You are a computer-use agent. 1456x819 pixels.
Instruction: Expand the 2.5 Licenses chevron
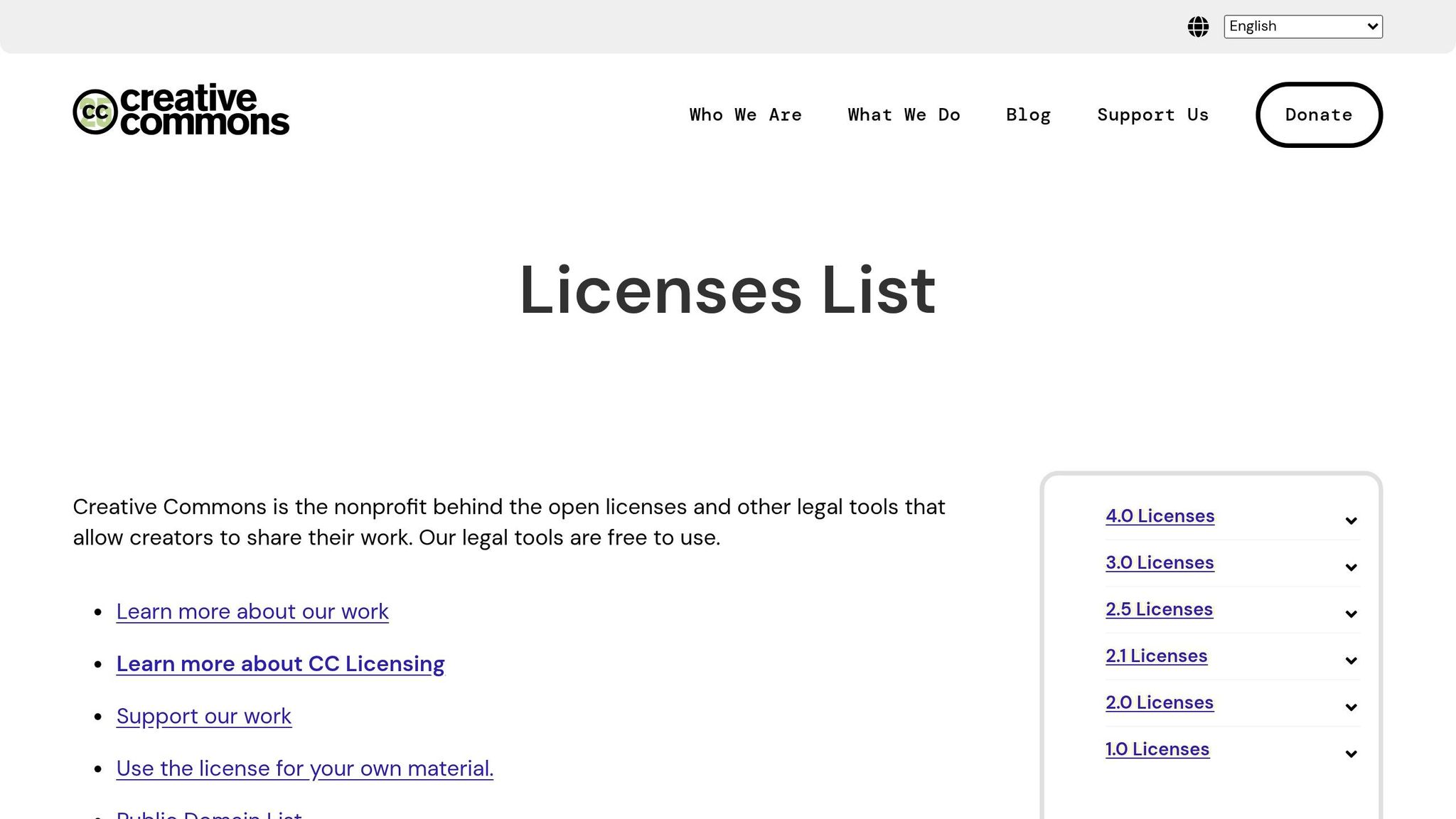click(1351, 614)
